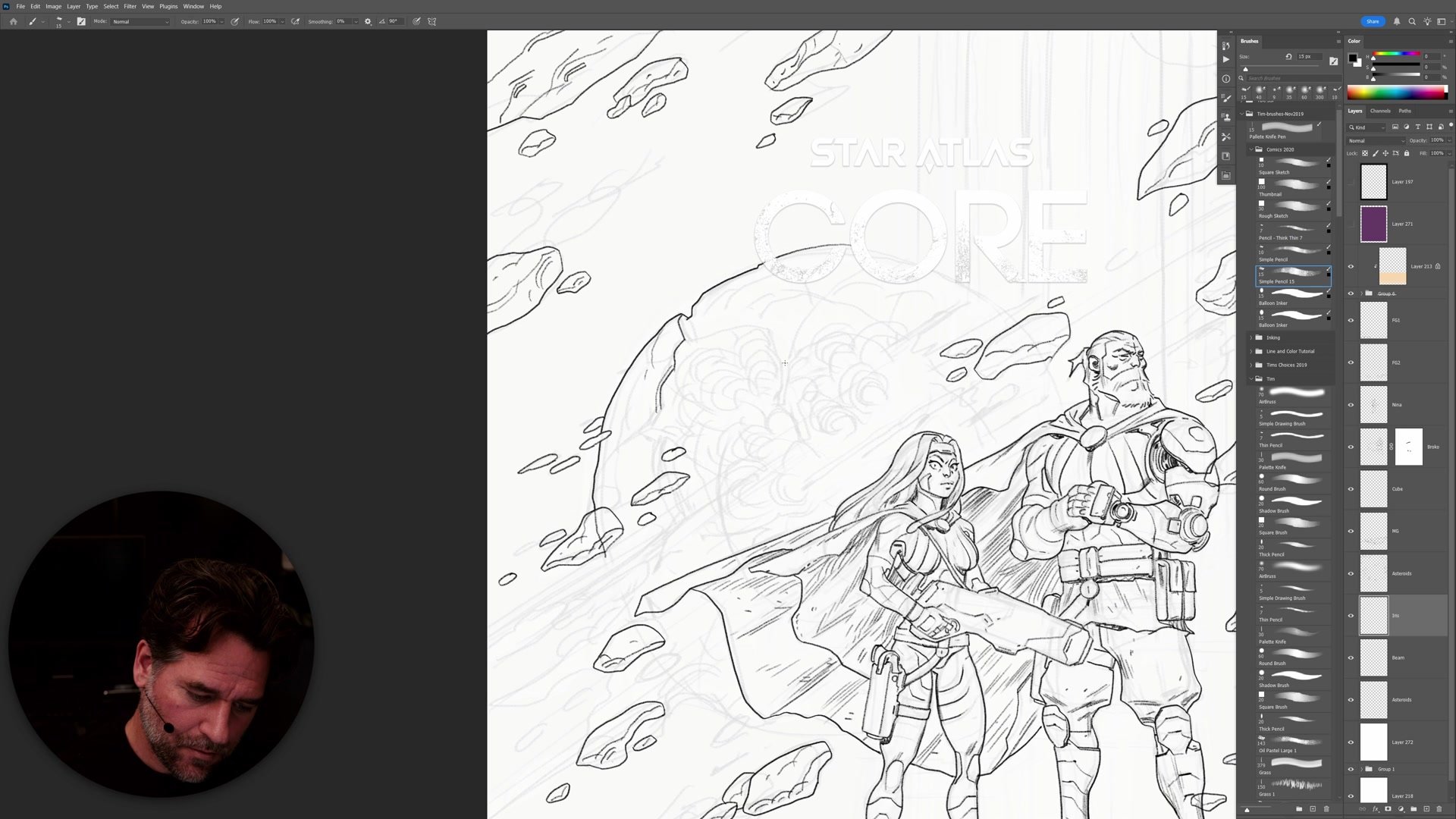Open the Filter menu
Image resolution: width=1456 pixels, height=819 pixels.
[130, 6]
